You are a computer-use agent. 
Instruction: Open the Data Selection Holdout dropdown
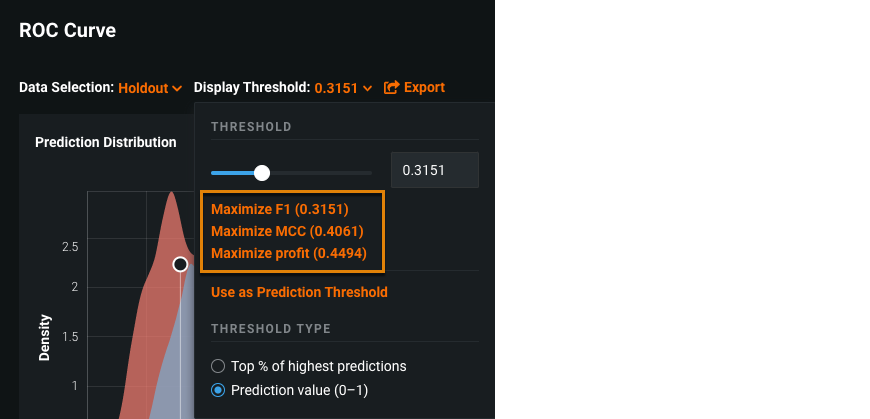[x=149, y=88]
